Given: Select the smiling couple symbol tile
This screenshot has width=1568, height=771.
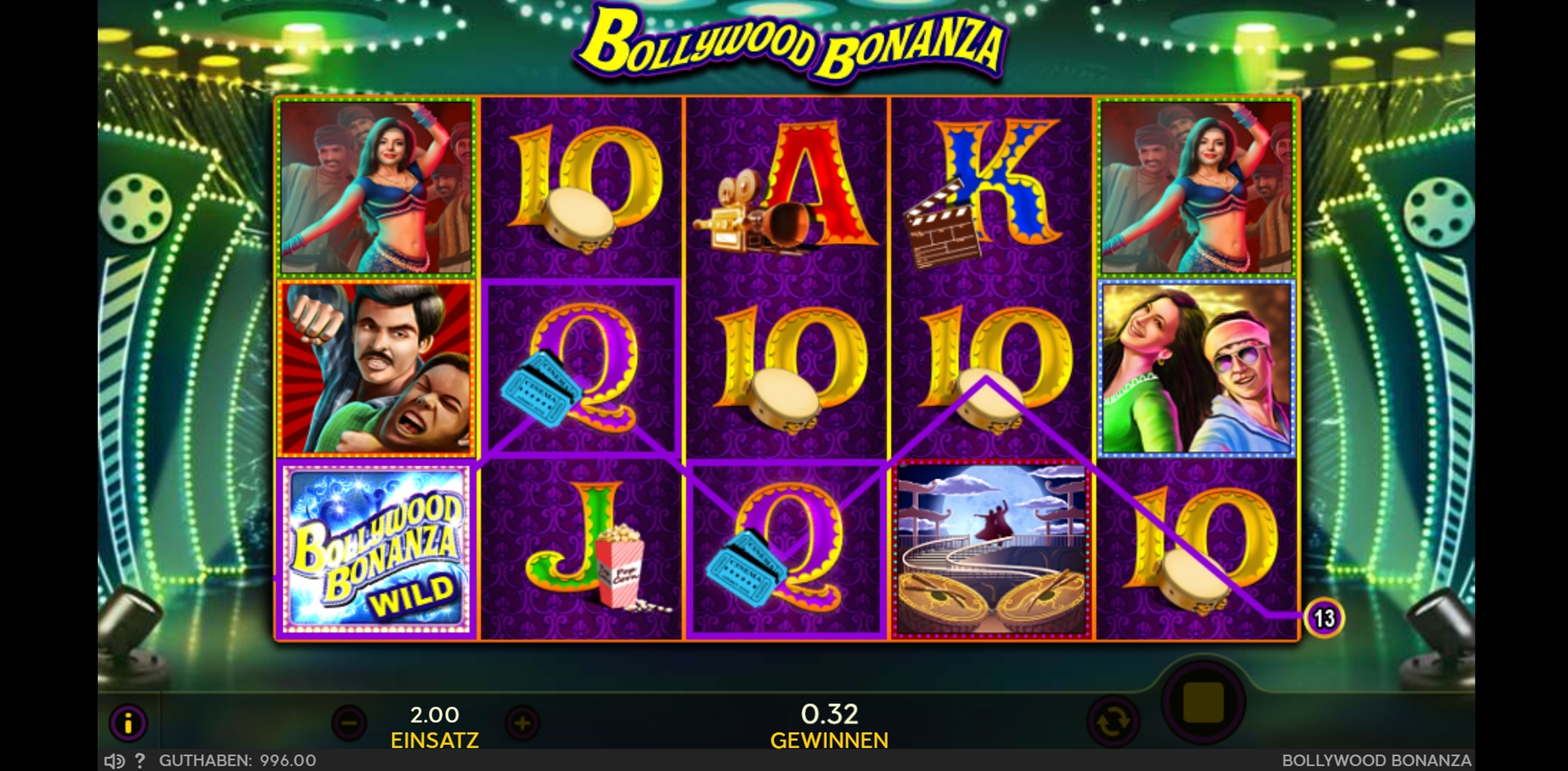Looking at the screenshot, I should [1197, 367].
